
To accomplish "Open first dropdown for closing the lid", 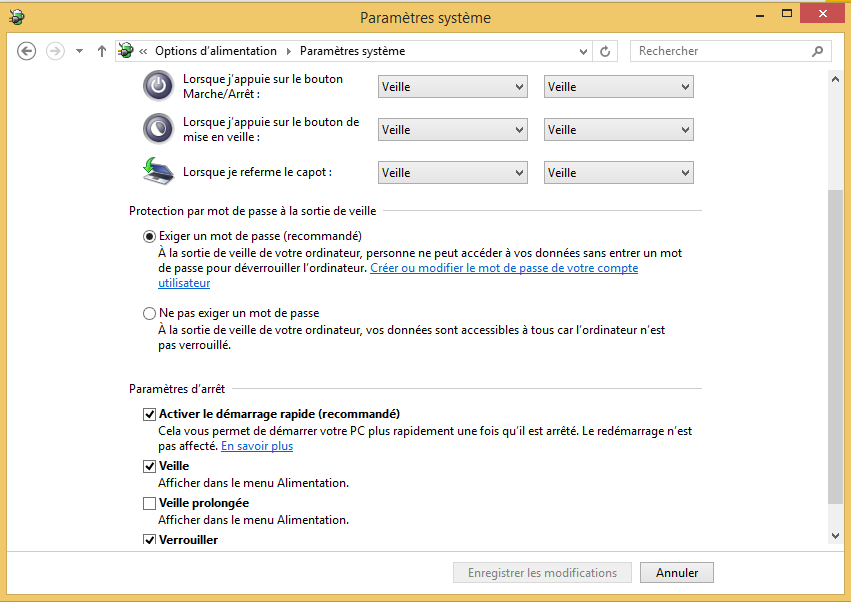I will 453,173.
